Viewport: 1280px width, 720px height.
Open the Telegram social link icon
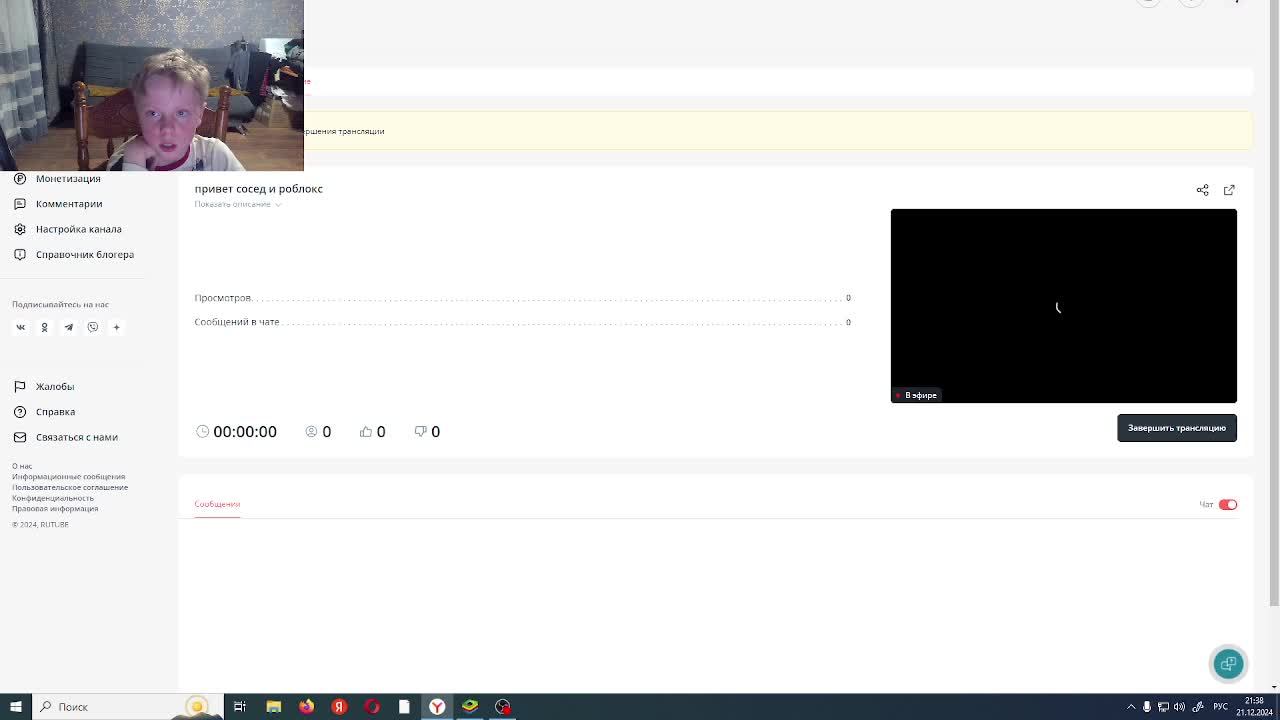click(68, 327)
